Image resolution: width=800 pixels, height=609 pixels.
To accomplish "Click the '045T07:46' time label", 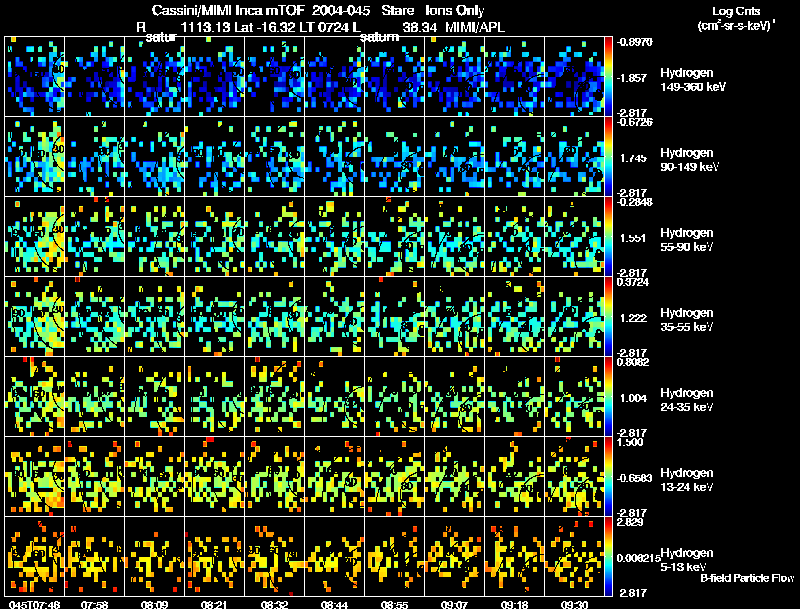I will 34,604.
